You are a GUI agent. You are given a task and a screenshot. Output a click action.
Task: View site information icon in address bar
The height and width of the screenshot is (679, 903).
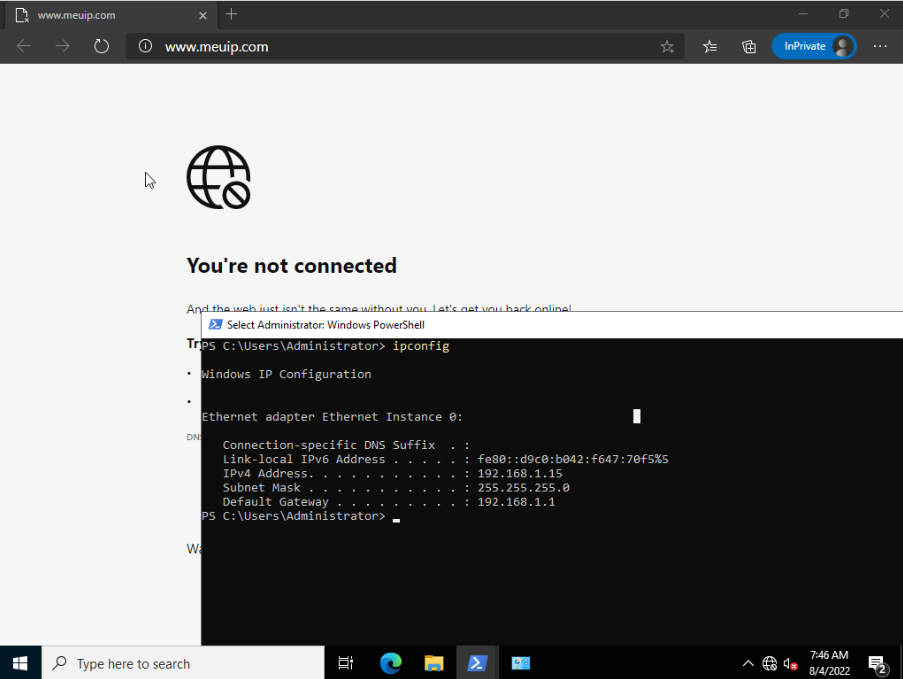pos(145,46)
